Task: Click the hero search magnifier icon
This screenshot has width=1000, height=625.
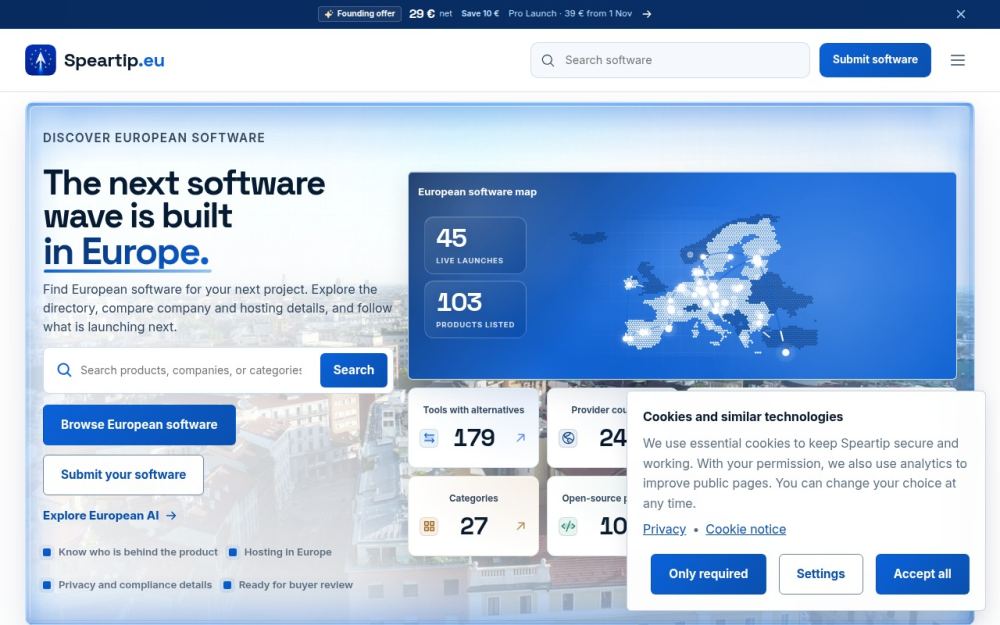Action: [x=64, y=370]
